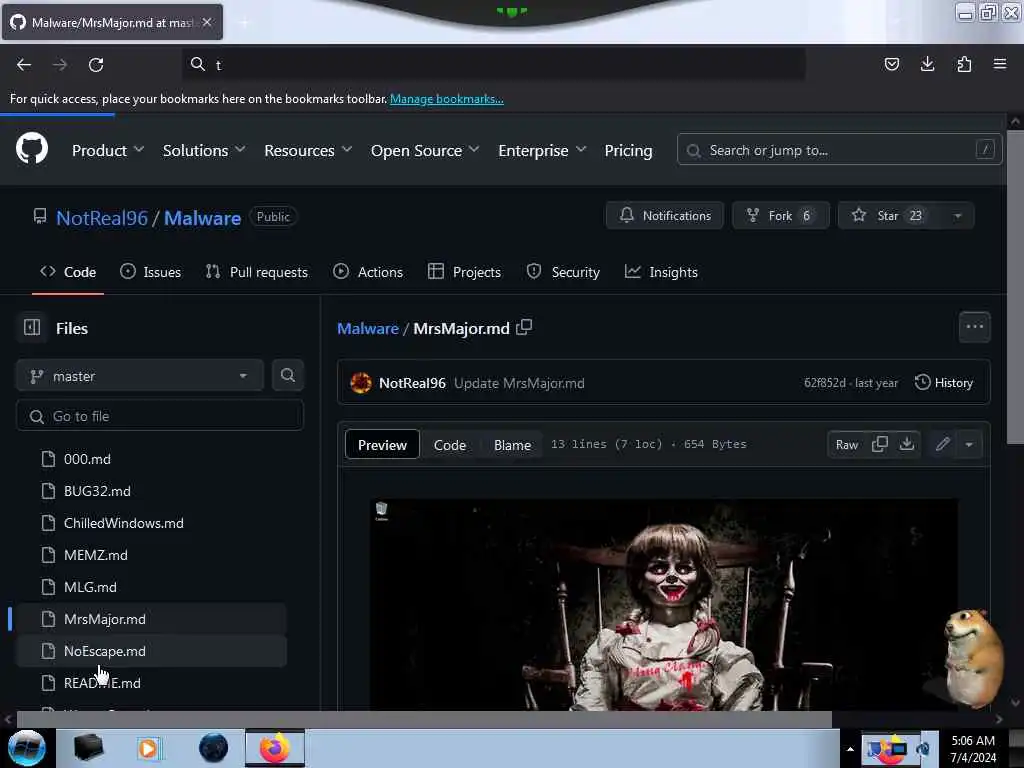This screenshot has height=768, width=1024.
Task: Expand the Solutions menu
Action: tap(204, 150)
